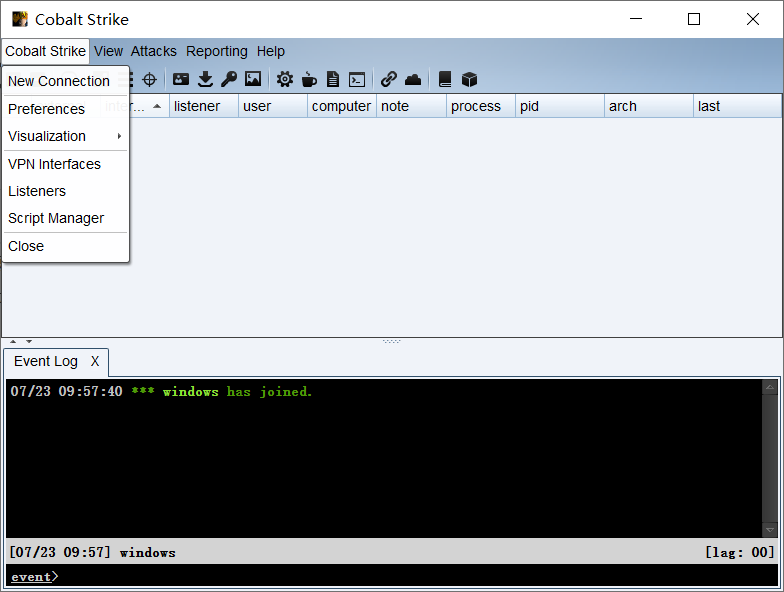Viewport: 784px width, 592px height.
Task: Click the split pane expand down arrow
Action: [x=29, y=342]
